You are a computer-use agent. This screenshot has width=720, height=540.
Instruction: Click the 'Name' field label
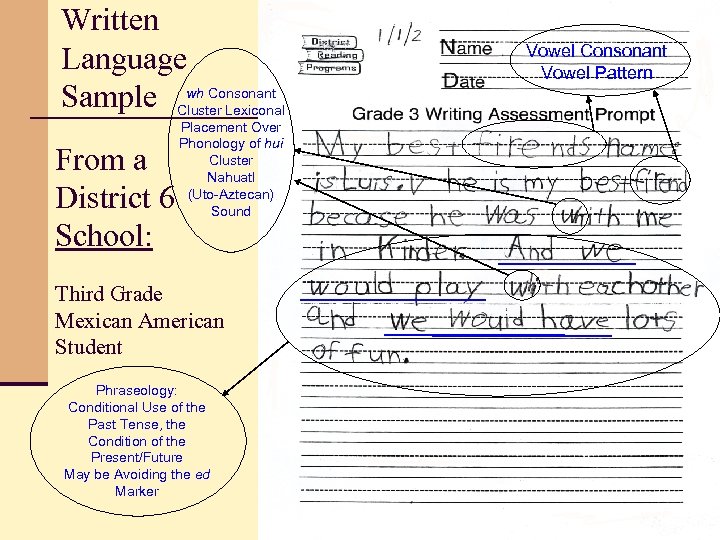point(466,48)
